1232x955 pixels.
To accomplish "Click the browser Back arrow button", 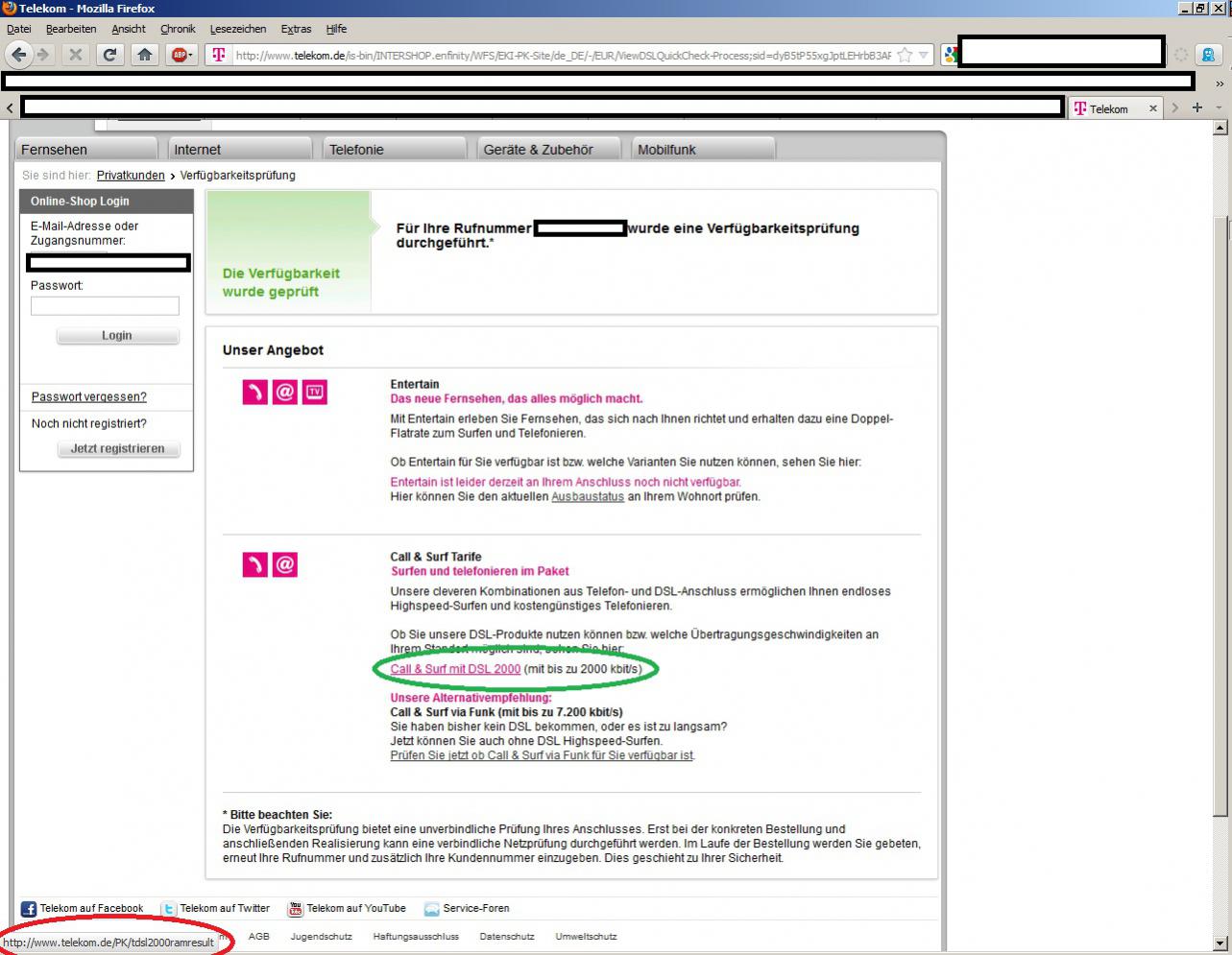I will 19,55.
